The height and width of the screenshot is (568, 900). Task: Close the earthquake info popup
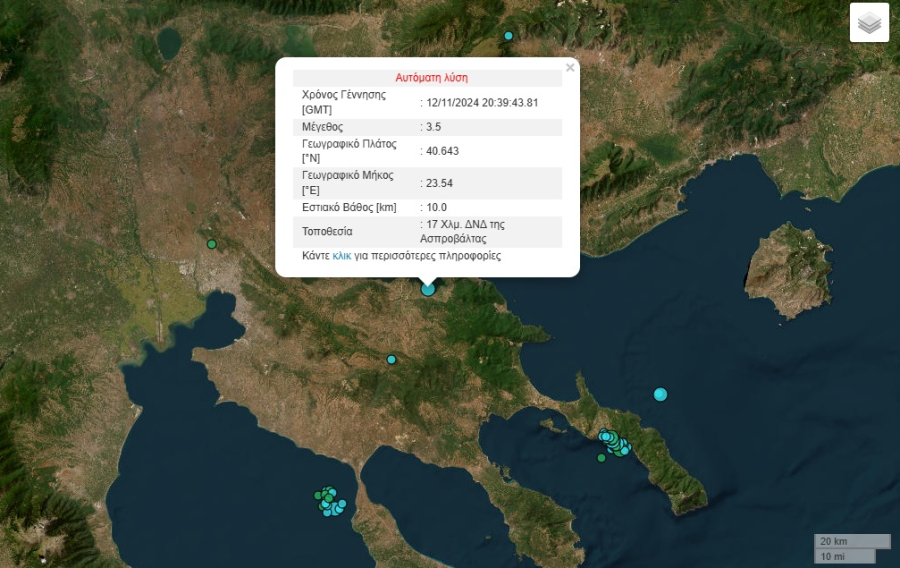[x=570, y=68]
